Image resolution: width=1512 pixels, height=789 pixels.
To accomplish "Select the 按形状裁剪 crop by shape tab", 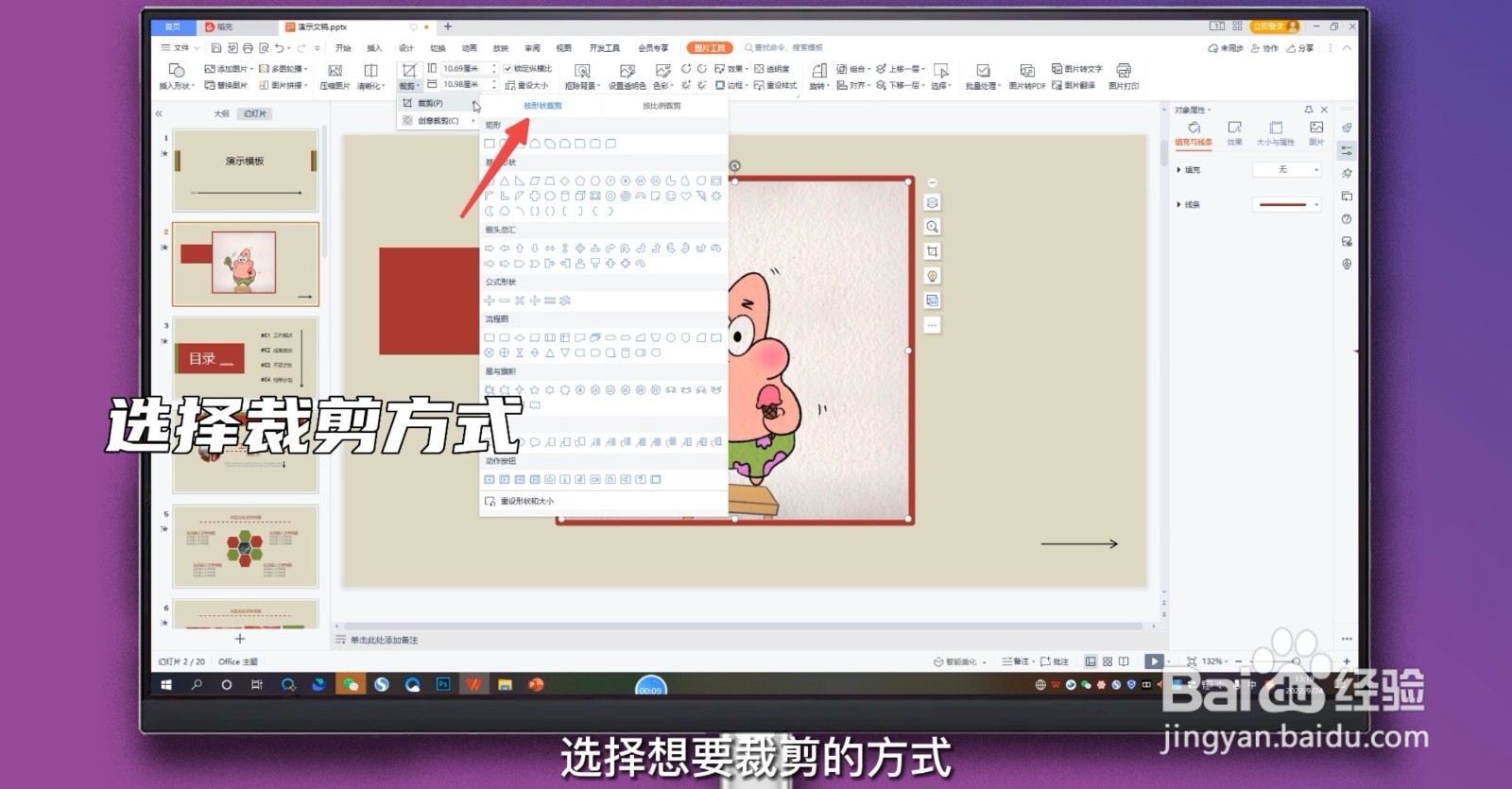I will [543, 106].
